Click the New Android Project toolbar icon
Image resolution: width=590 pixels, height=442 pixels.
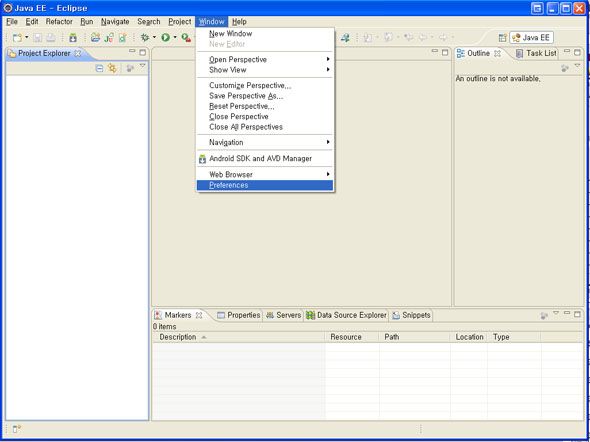96,38
